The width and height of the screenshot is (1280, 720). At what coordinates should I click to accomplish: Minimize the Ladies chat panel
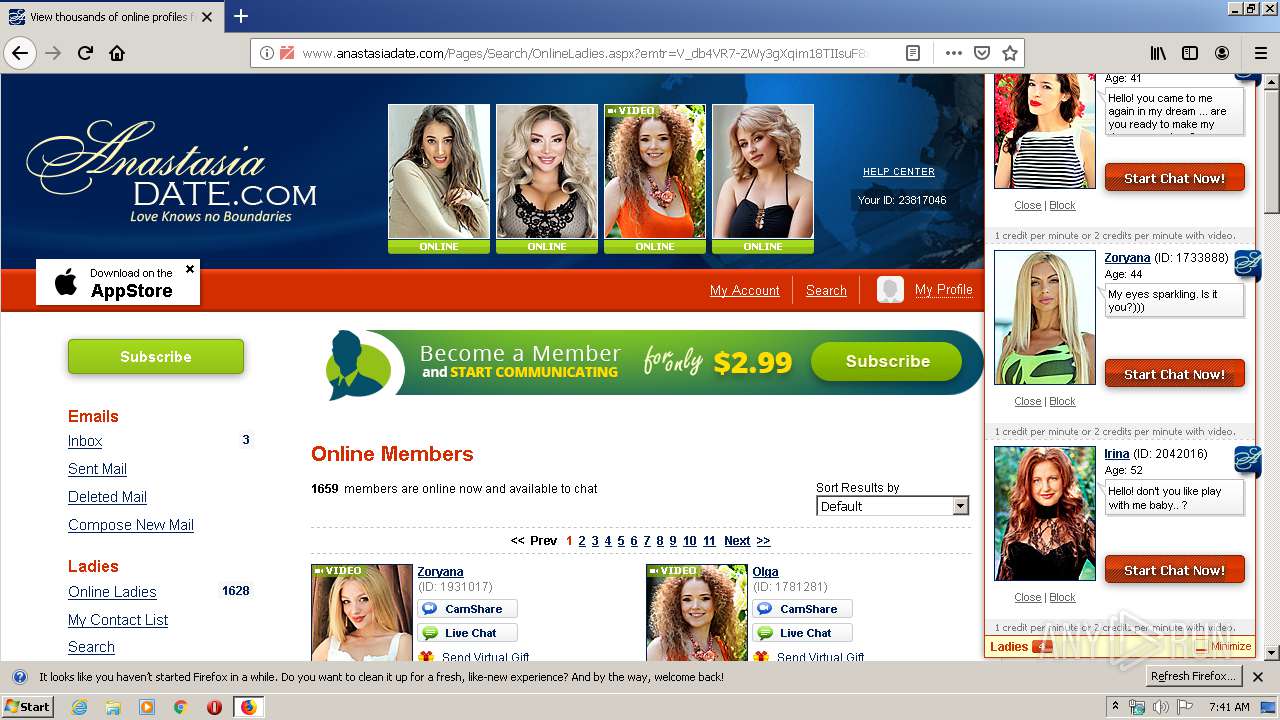point(1225,646)
